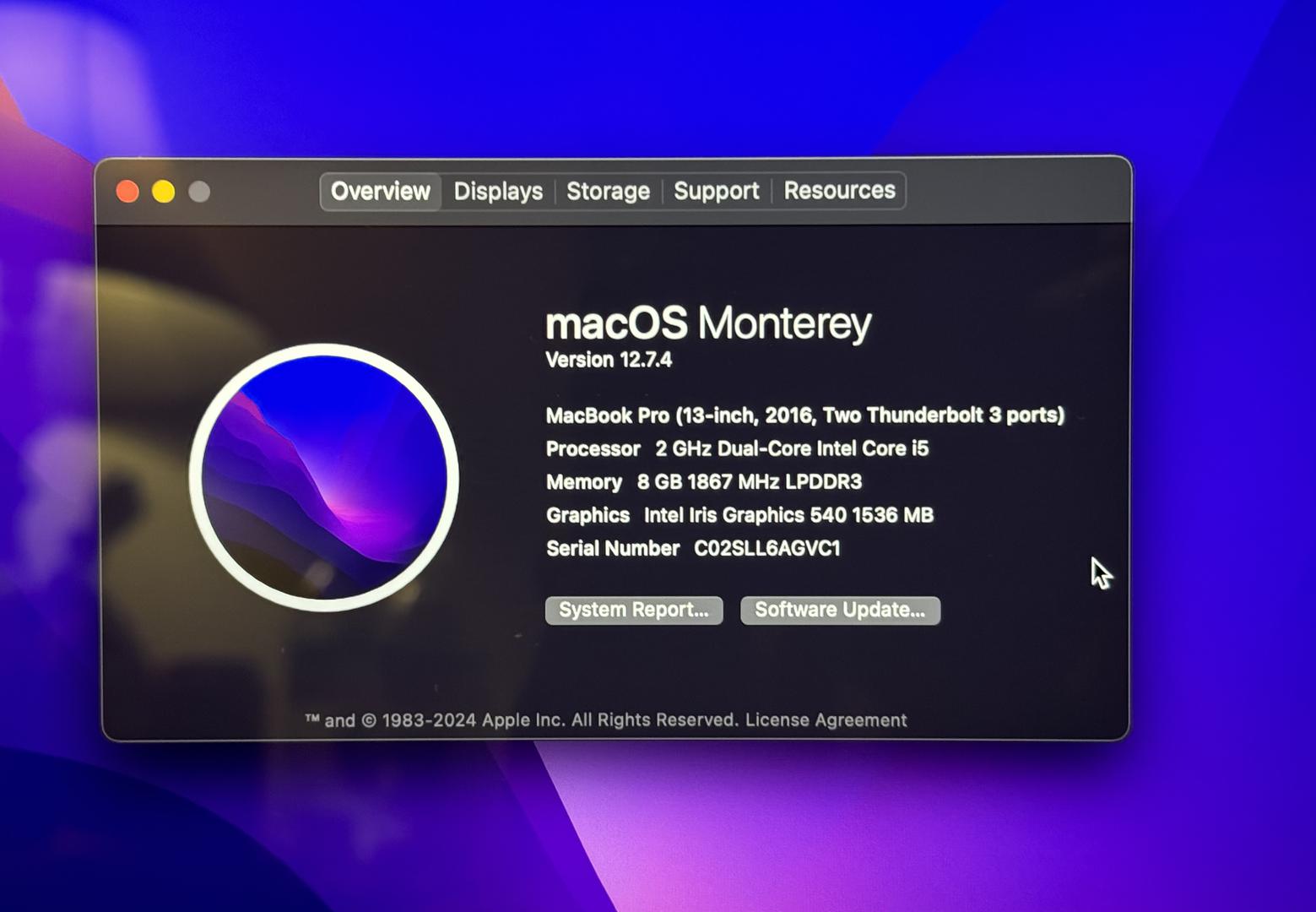Image resolution: width=1316 pixels, height=912 pixels.
Task: Open the Storage tab
Action: [x=608, y=192]
